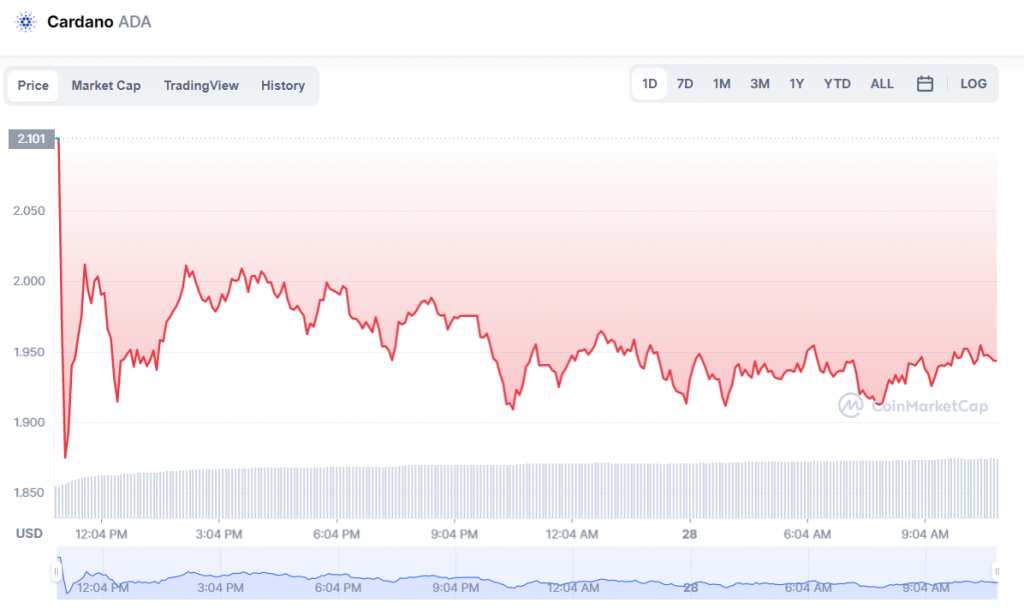
Task: Click the 6:04 AM axis time label
Action: tap(807, 534)
